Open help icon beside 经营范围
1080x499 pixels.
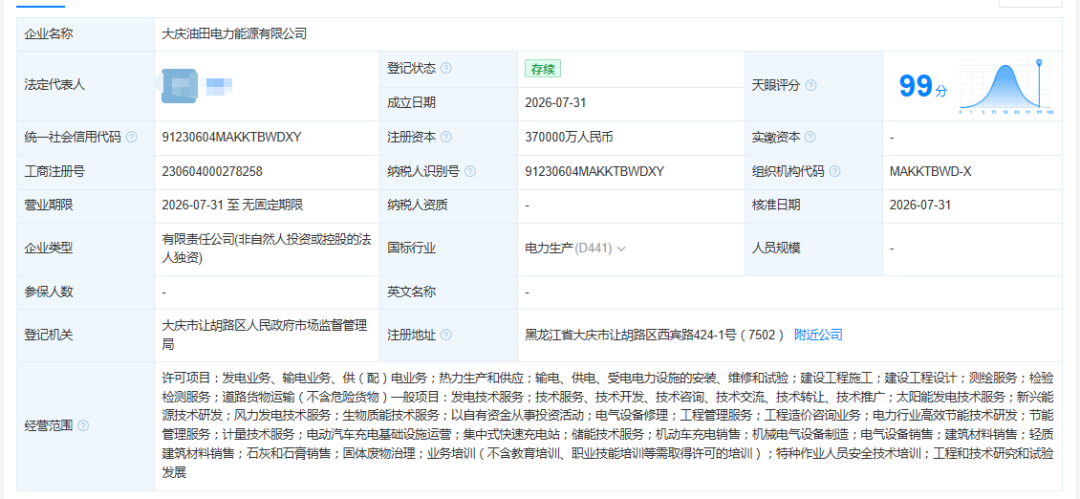pyautogui.click(x=83, y=425)
